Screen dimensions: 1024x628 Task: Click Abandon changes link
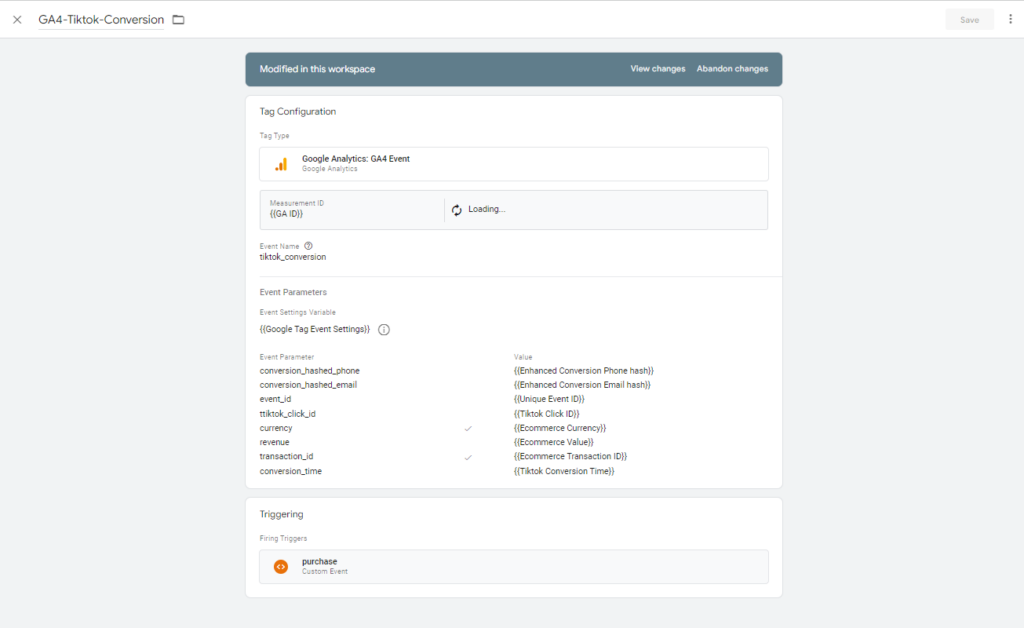pos(732,70)
